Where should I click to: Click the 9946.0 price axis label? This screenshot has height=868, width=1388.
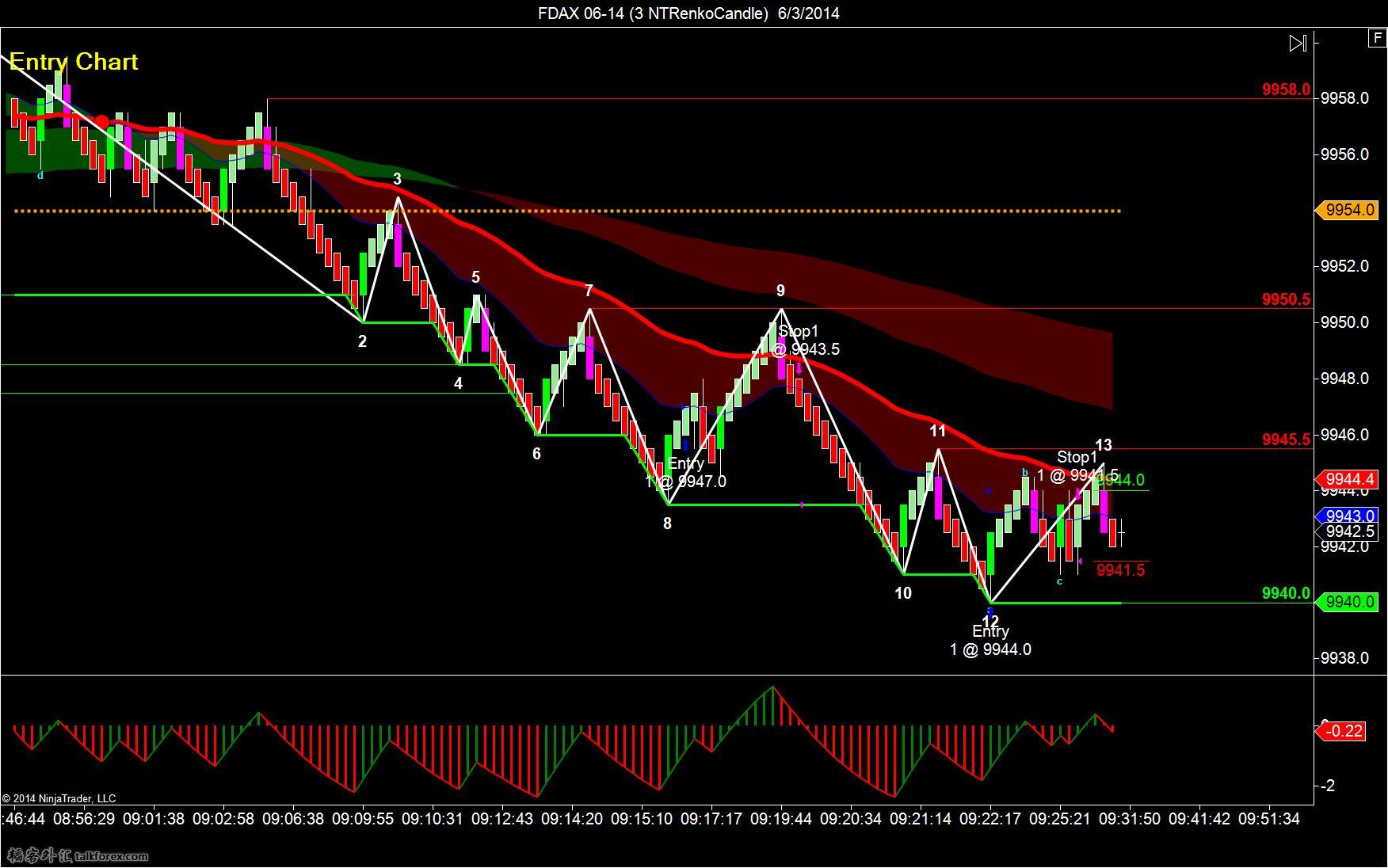coord(1345,435)
